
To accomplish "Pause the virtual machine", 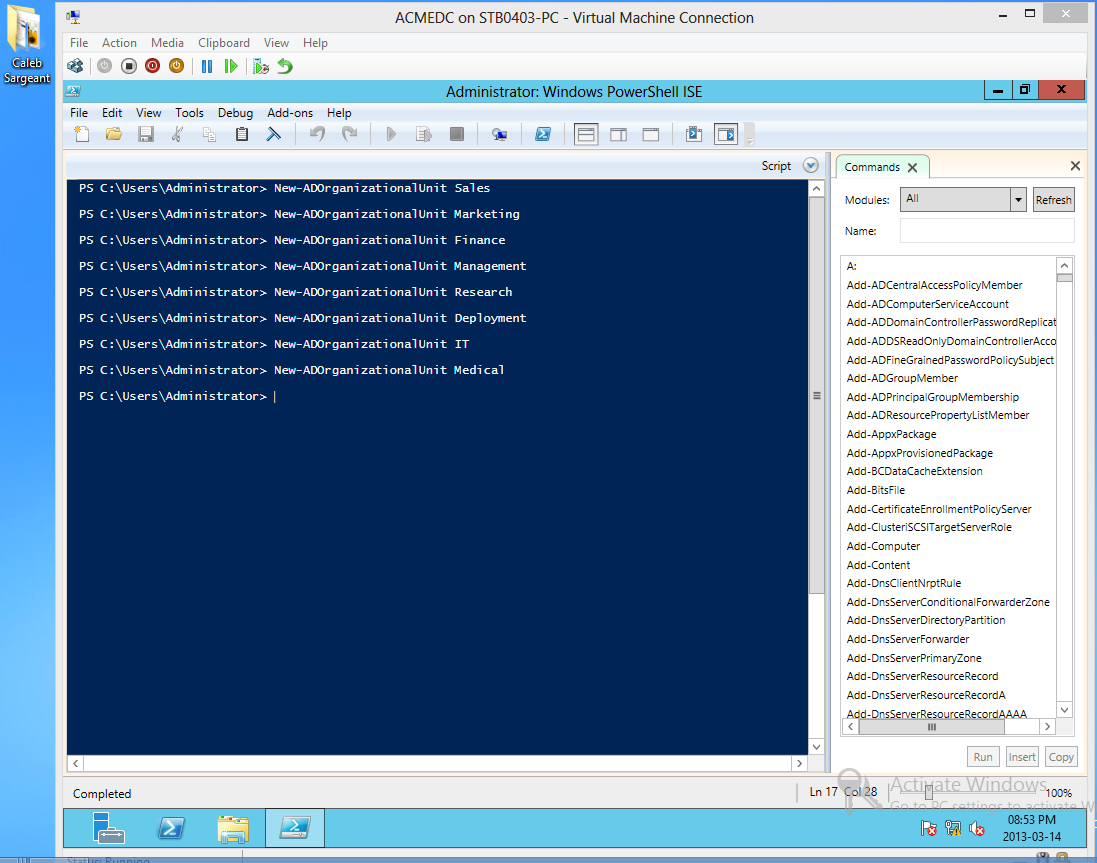I will [207, 66].
